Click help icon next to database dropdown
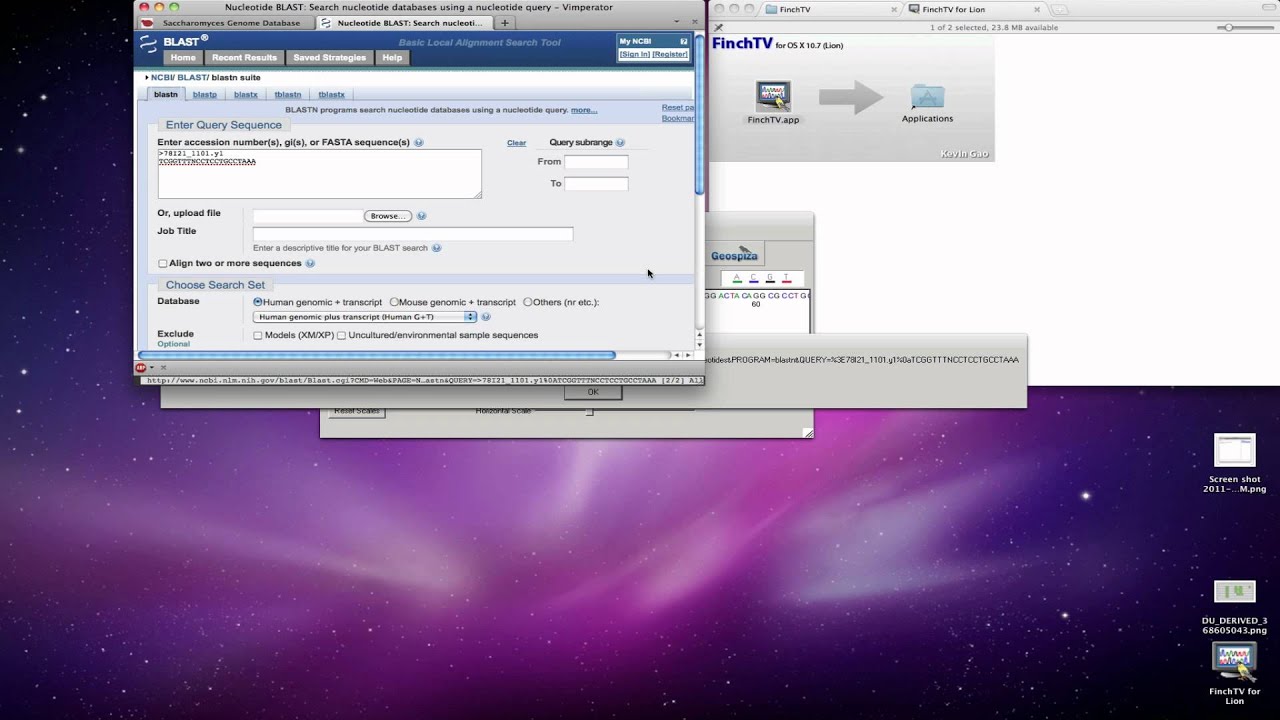The image size is (1280, 720). click(x=486, y=317)
